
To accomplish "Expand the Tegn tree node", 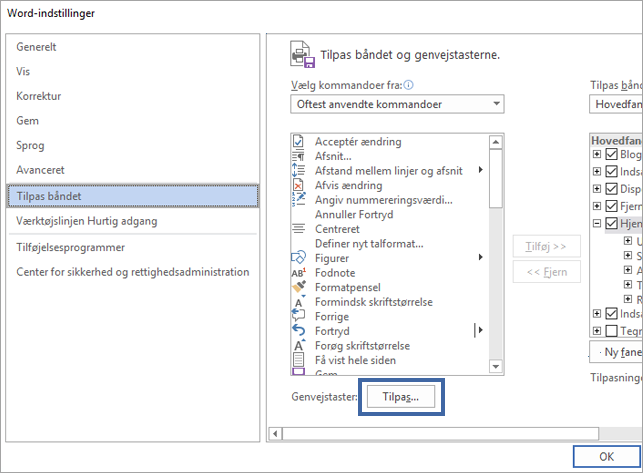I will click(597, 331).
